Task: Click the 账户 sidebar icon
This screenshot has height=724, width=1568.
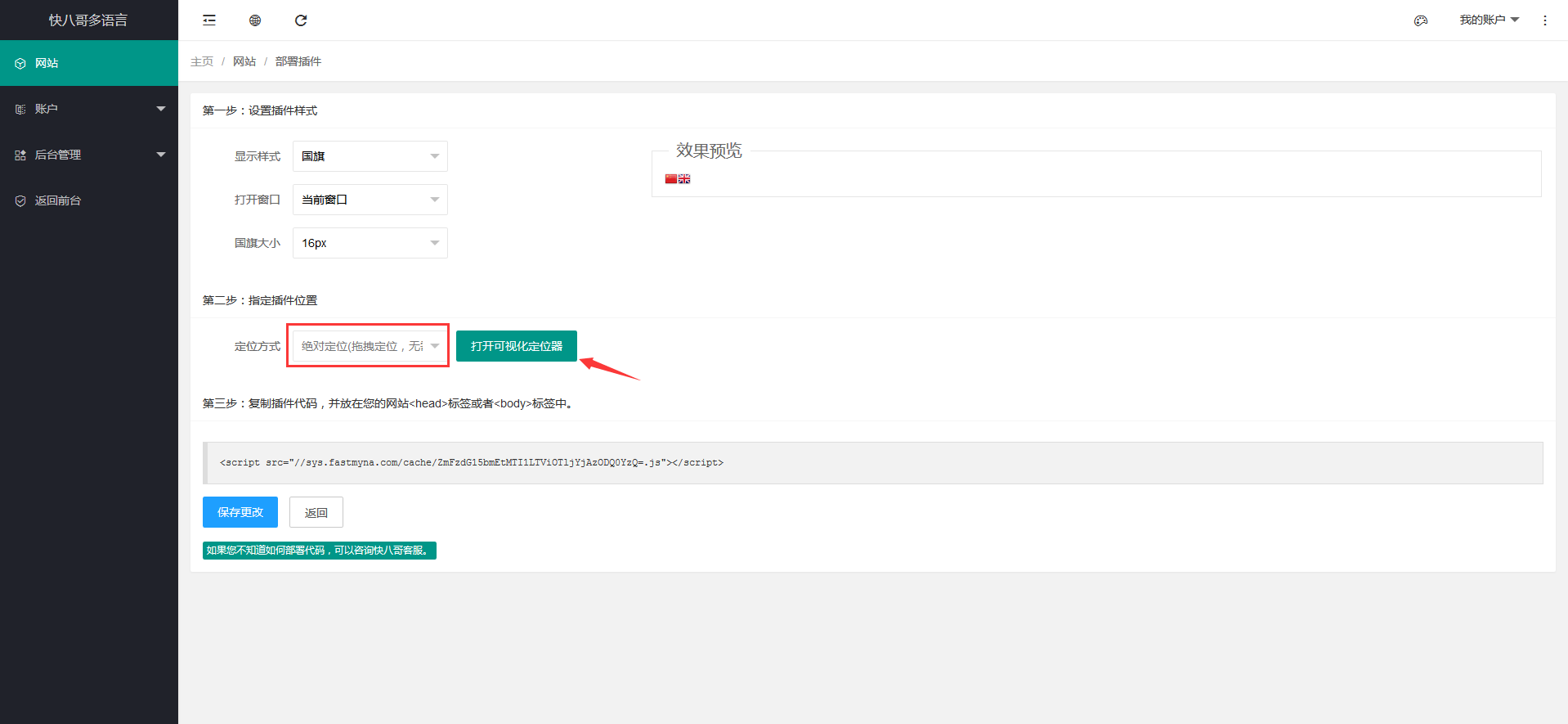Action: (20, 109)
